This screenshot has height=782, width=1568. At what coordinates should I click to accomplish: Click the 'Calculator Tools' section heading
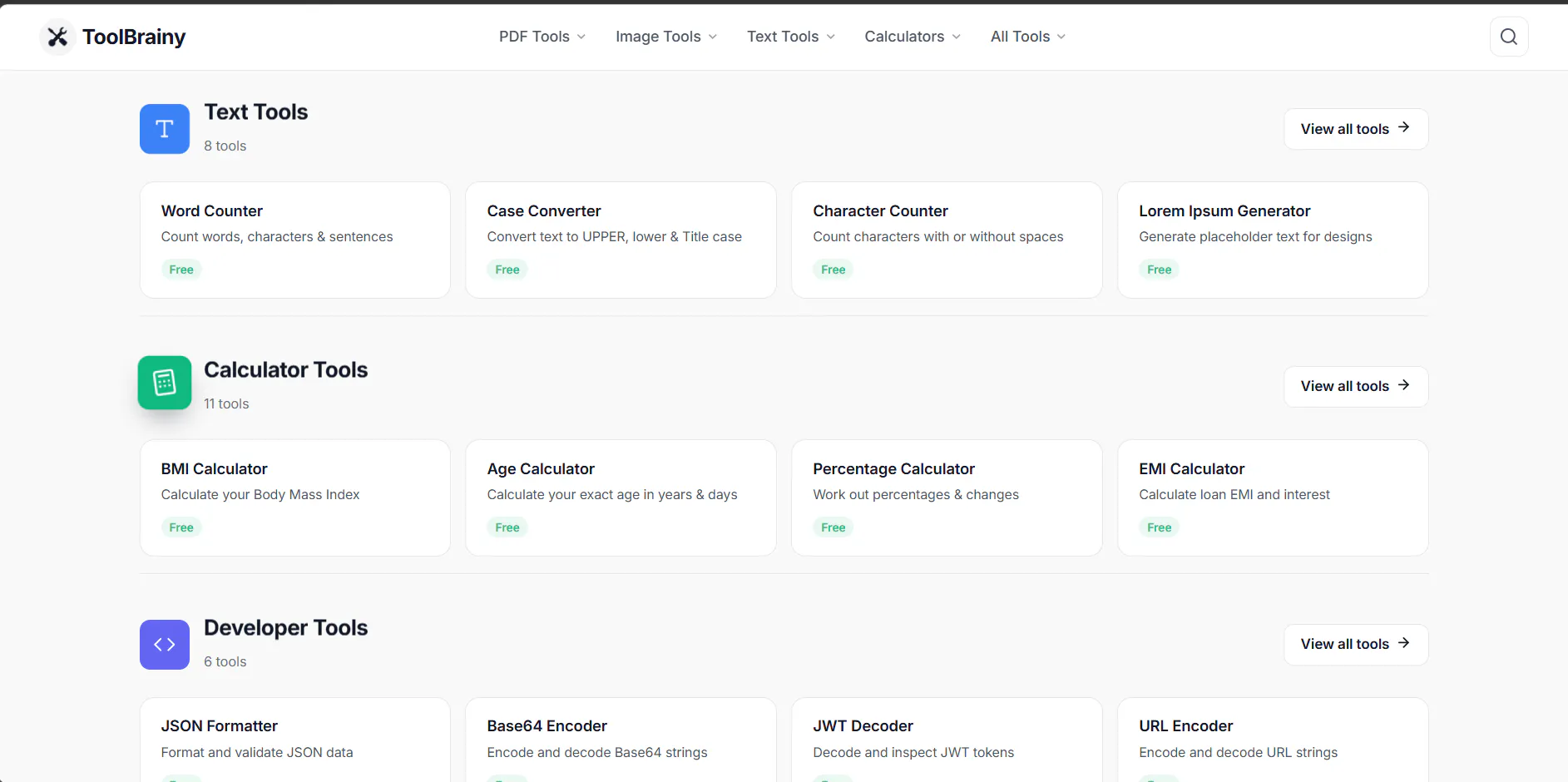coord(286,370)
